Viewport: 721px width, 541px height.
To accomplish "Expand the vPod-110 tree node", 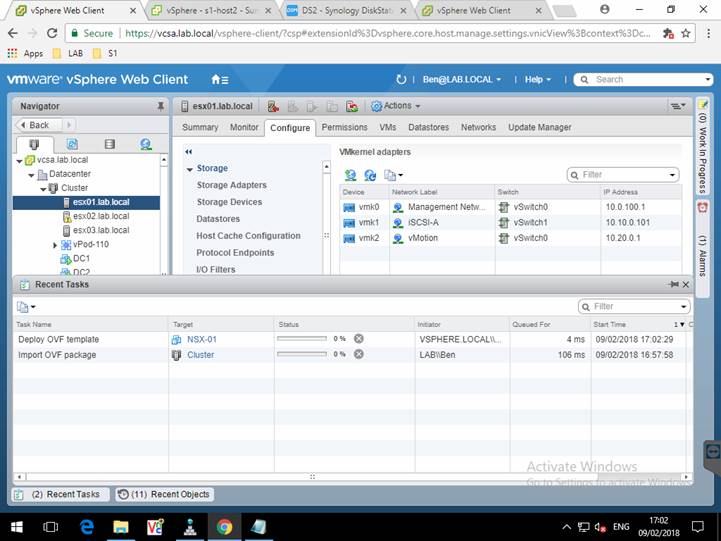I will click(55, 245).
